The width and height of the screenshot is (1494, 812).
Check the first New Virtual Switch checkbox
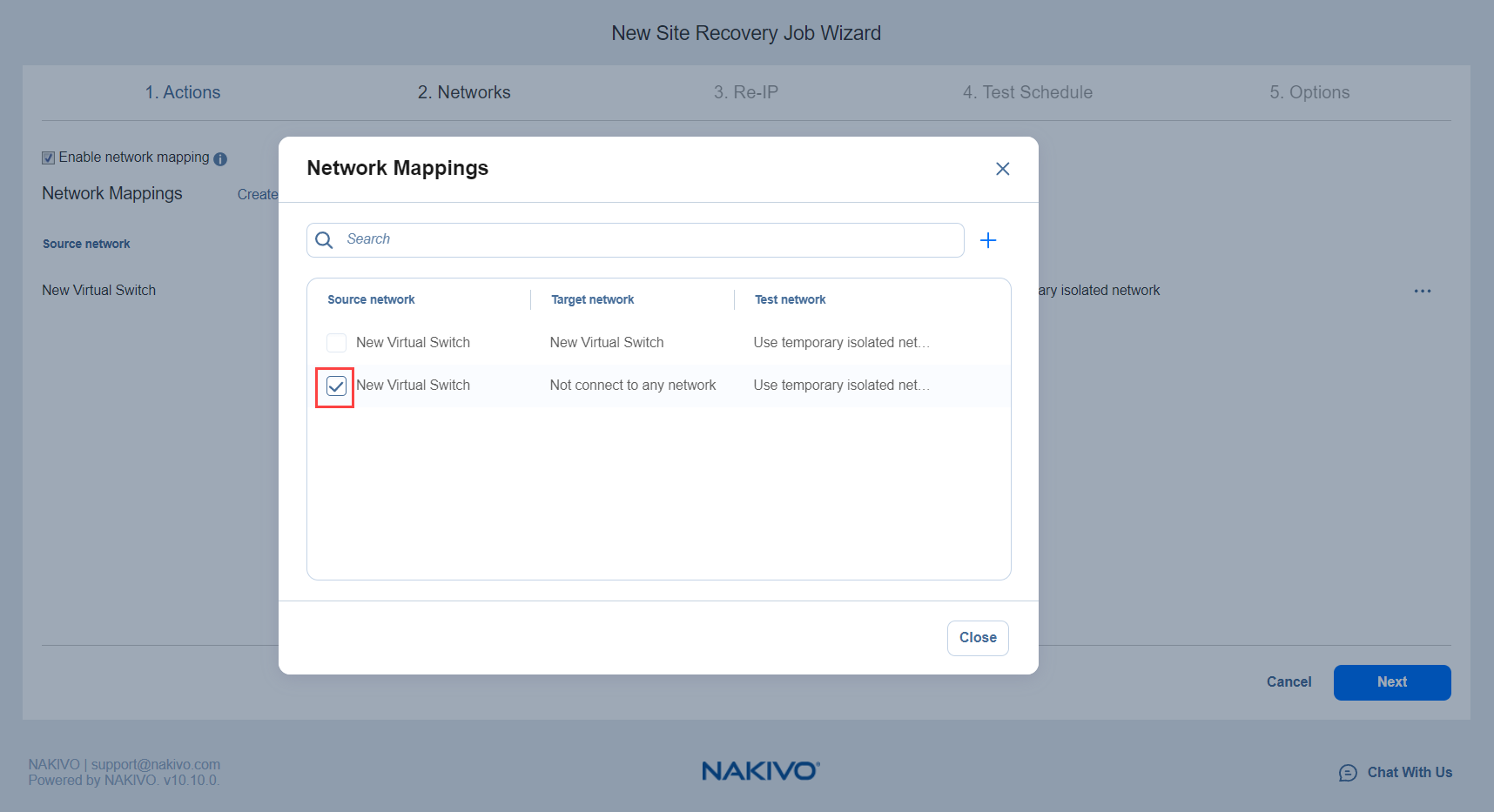click(x=336, y=343)
